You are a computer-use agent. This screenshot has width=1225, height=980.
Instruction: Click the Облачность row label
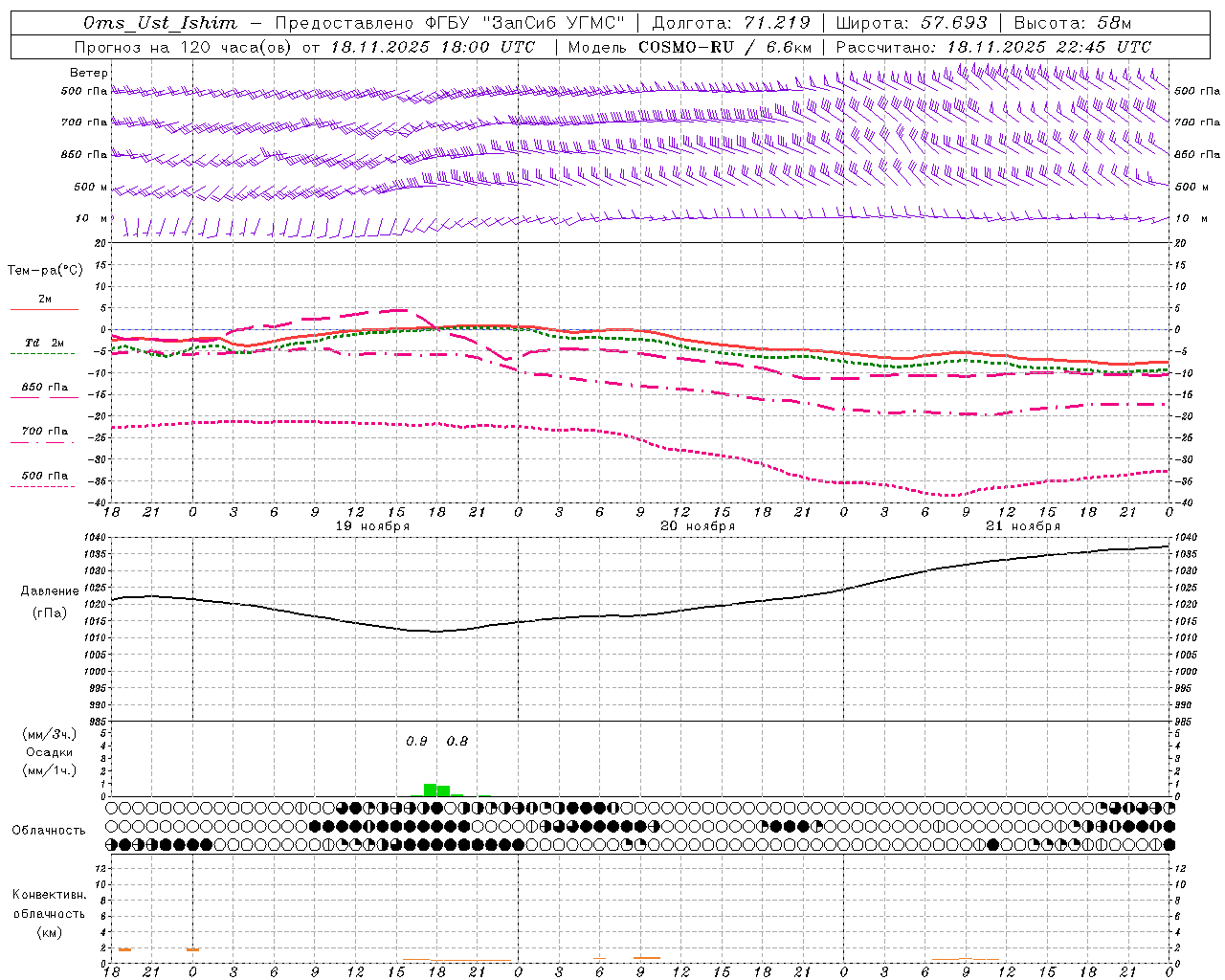click(49, 831)
